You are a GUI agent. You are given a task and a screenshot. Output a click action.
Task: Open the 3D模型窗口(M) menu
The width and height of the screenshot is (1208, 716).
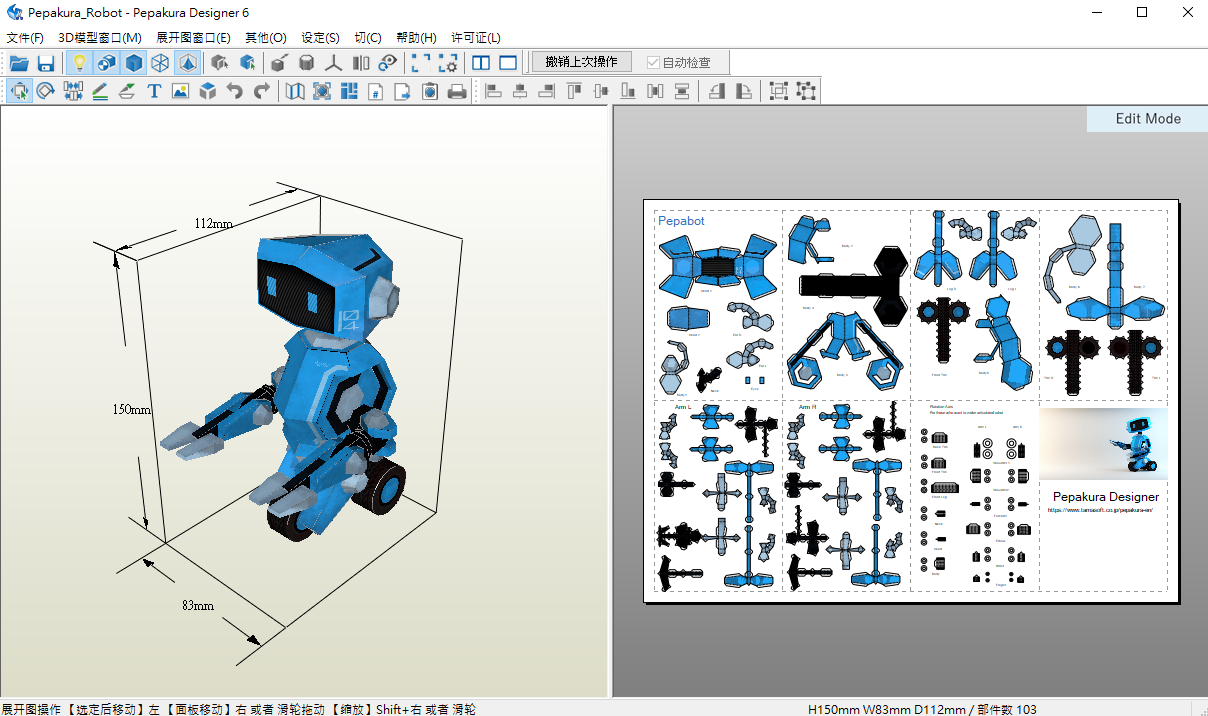coord(100,38)
